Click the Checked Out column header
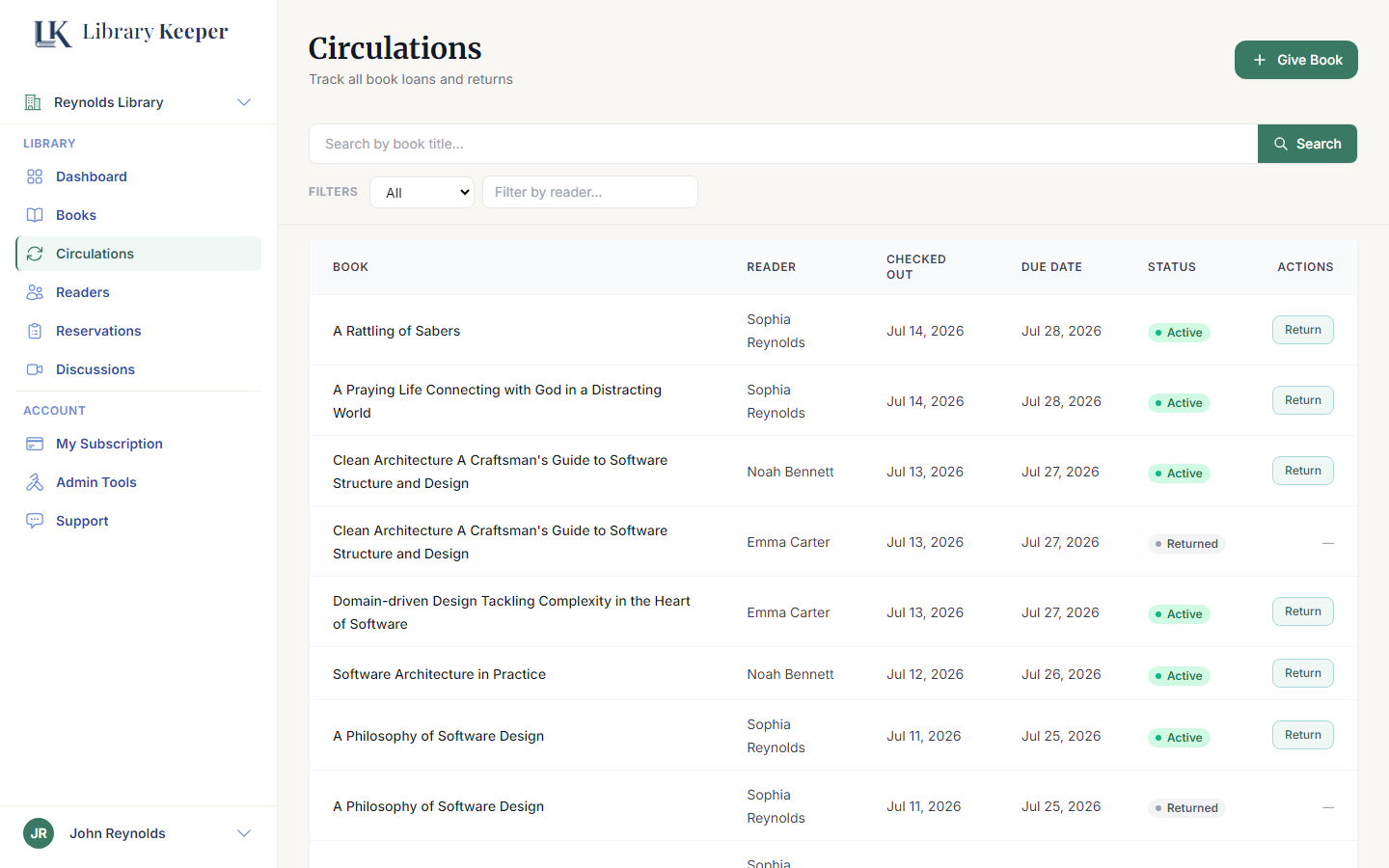The image size is (1389, 868). [916, 267]
